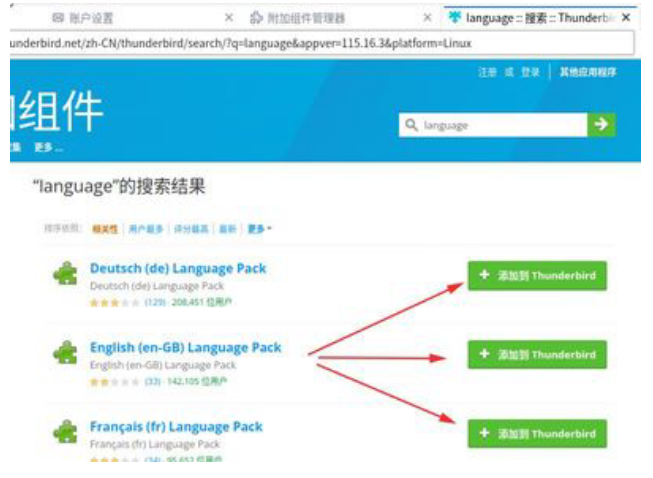Viewport: 653px width, 478px height.
Task: Click the Français (fr) Language Pack description text
Action: click(155, 444)
